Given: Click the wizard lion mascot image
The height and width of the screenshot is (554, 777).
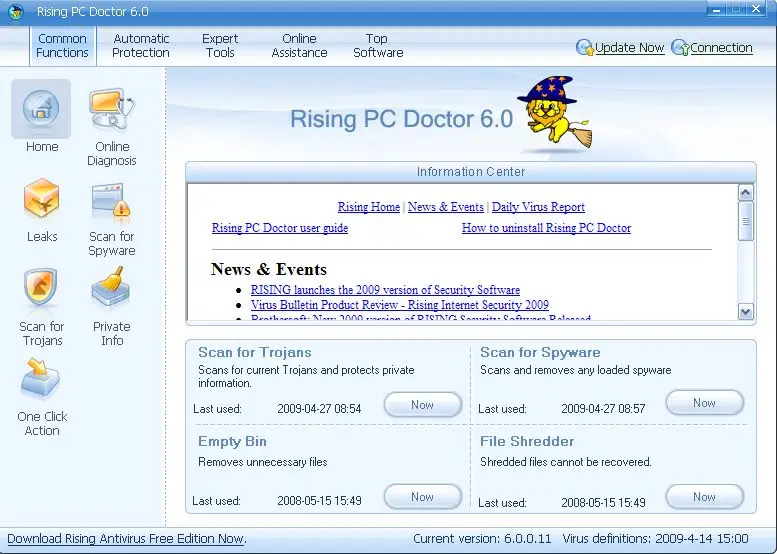Looking at the screenshot, I should point(555,112).
